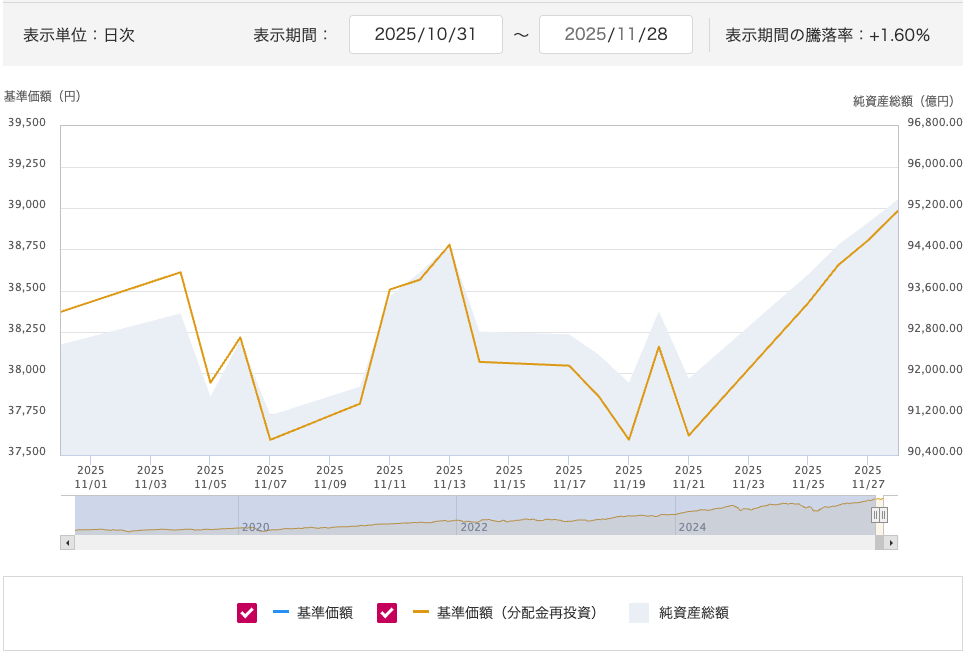The width and height of the screenshot is (965, 654).
Task: Open the start date field 2025/10/31
Action: 425,35
